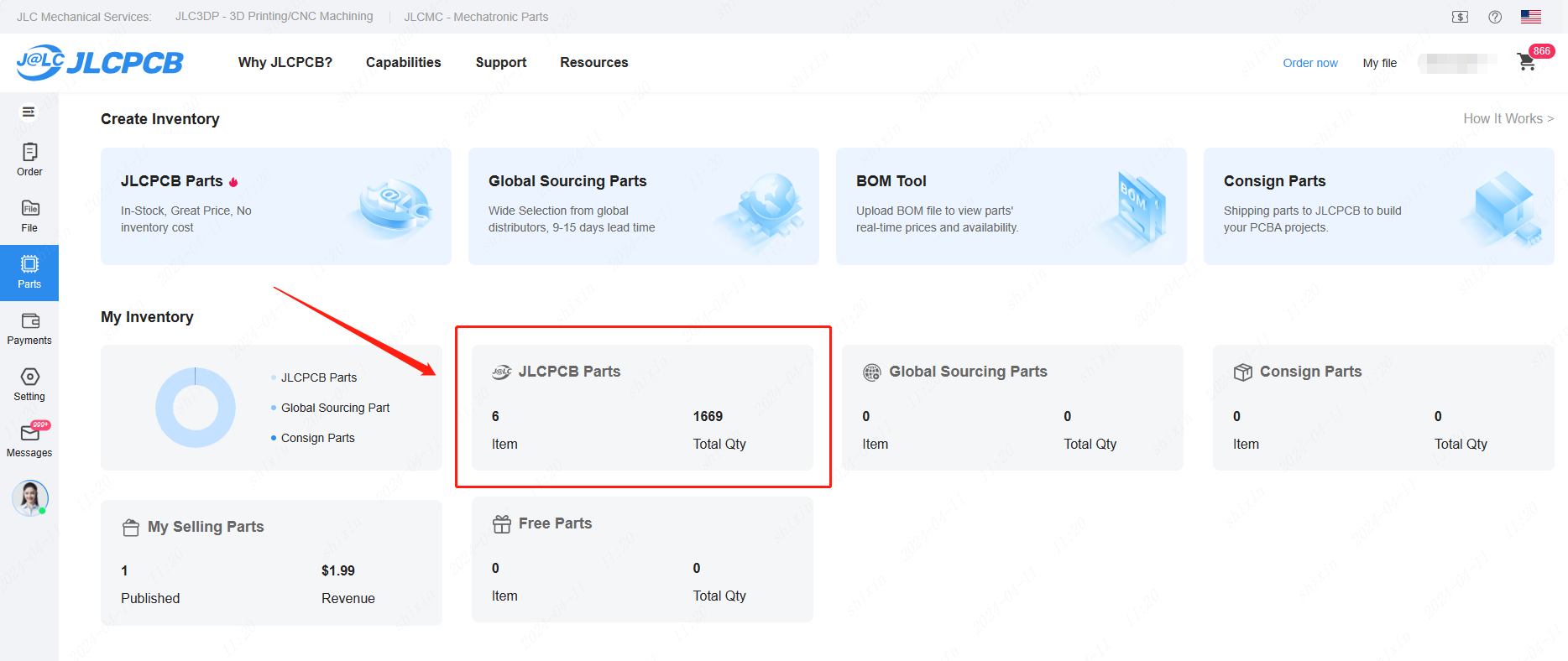Open JLCMC Mechatronic Parts link
Image resolution: width=1568 pixels, height=661 pixels.
(476, 17)
